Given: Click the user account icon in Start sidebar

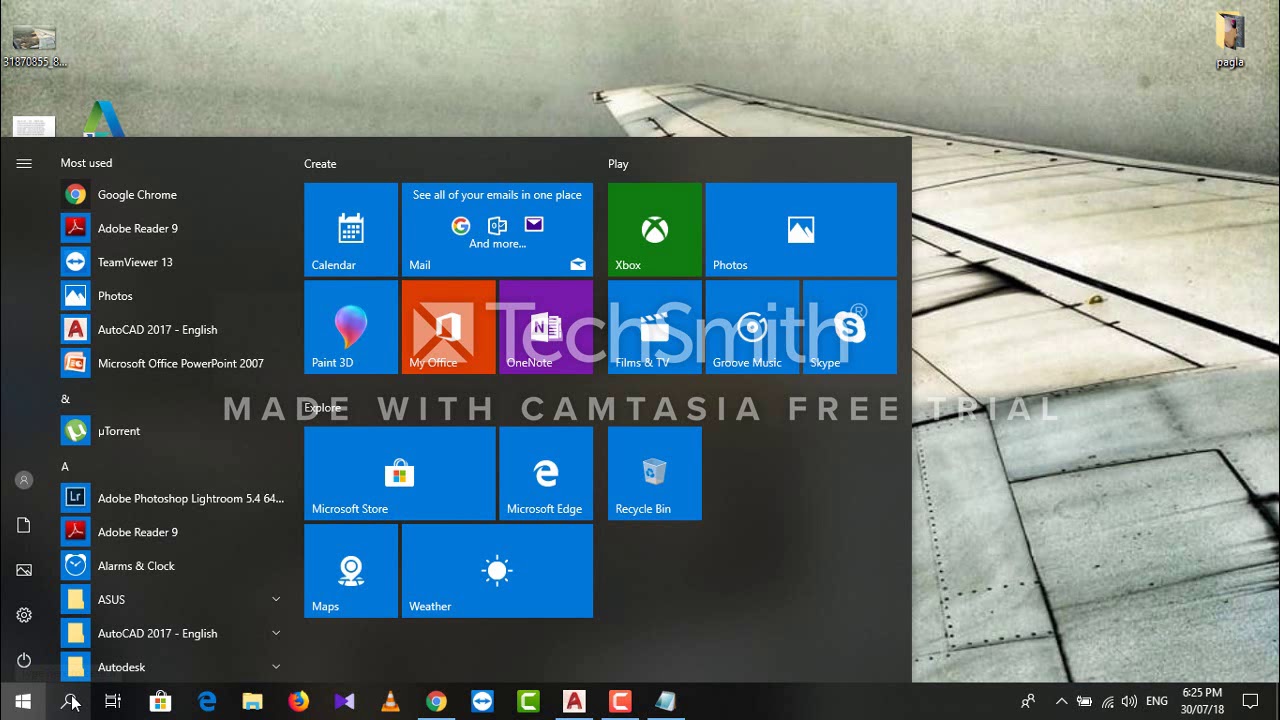Looking at the screenshot, I should coord(24,480).
